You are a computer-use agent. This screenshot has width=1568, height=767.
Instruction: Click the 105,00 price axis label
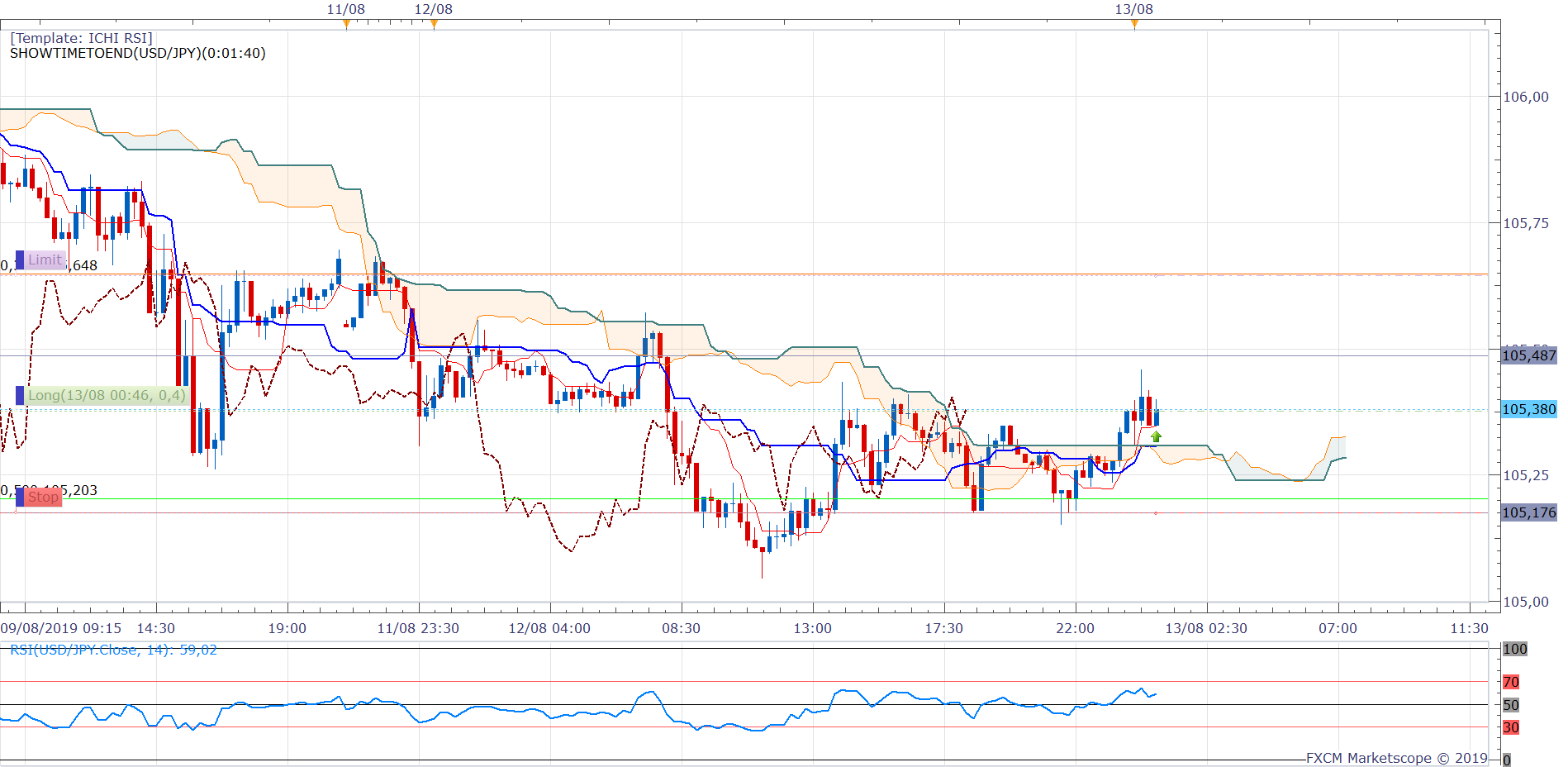tap(1525, 602)
